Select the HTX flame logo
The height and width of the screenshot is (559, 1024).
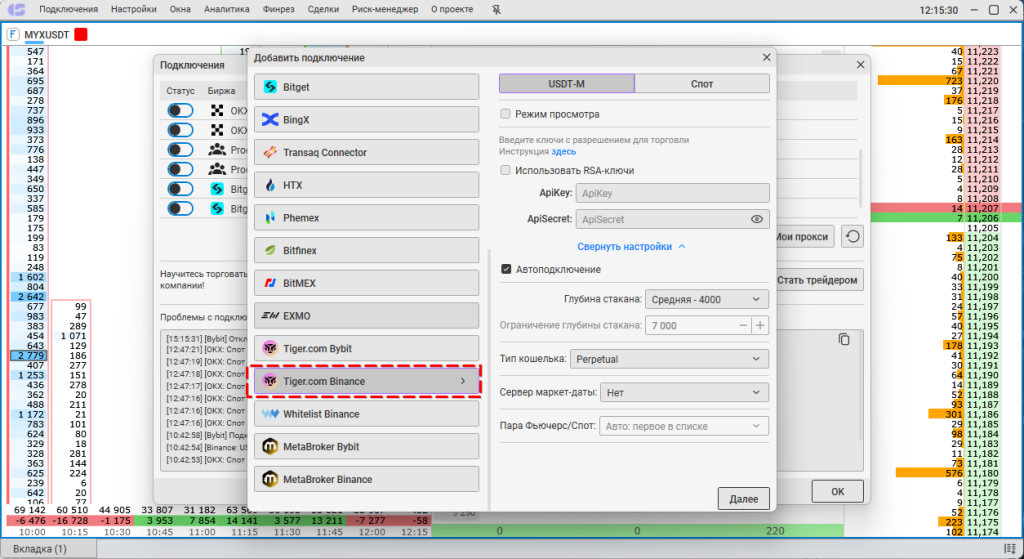(270, 185)
